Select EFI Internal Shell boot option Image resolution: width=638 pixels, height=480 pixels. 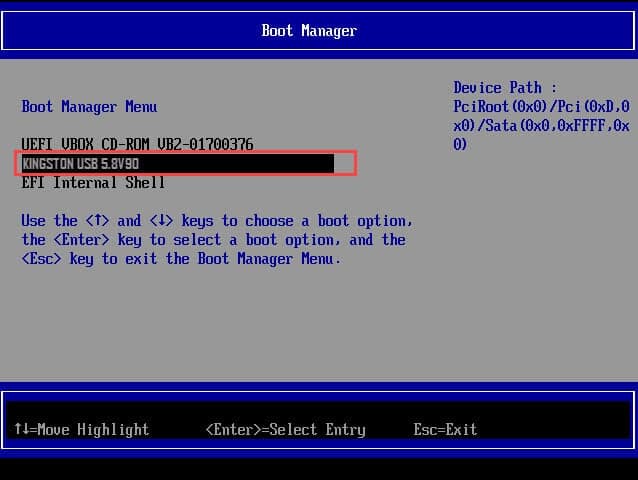tap(93, 183)
